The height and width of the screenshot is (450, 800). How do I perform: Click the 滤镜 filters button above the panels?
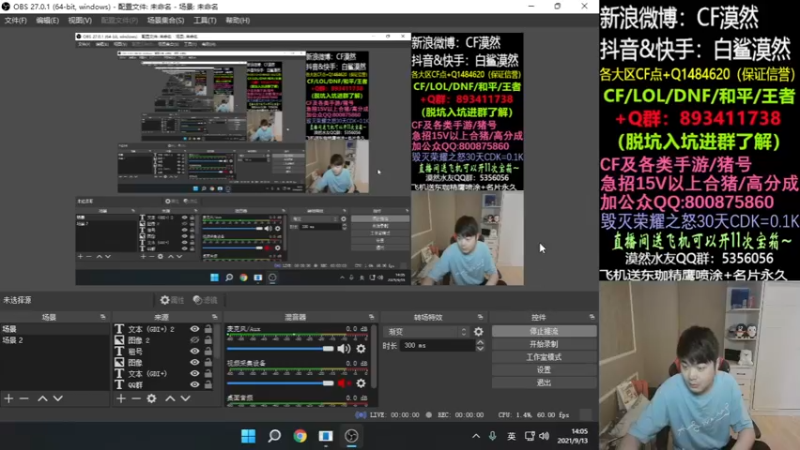pyautogui.click(x=205, y=300)
